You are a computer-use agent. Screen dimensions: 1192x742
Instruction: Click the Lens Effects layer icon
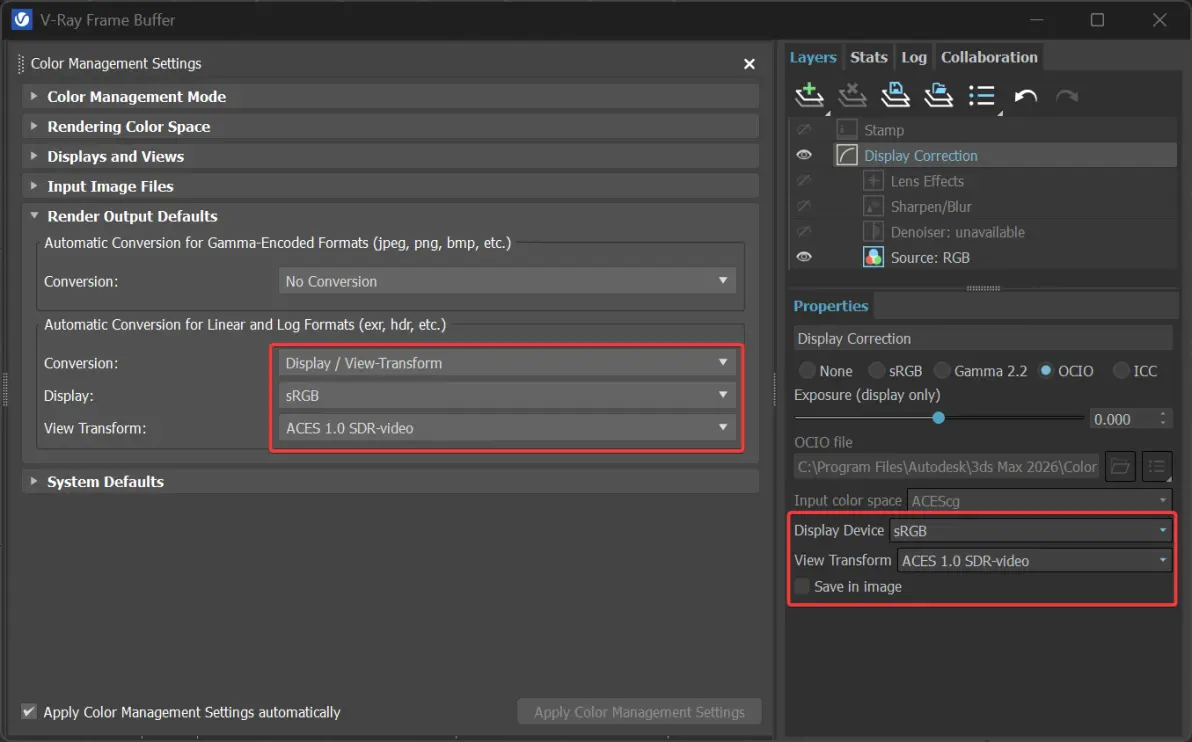(x=873, y=181)
